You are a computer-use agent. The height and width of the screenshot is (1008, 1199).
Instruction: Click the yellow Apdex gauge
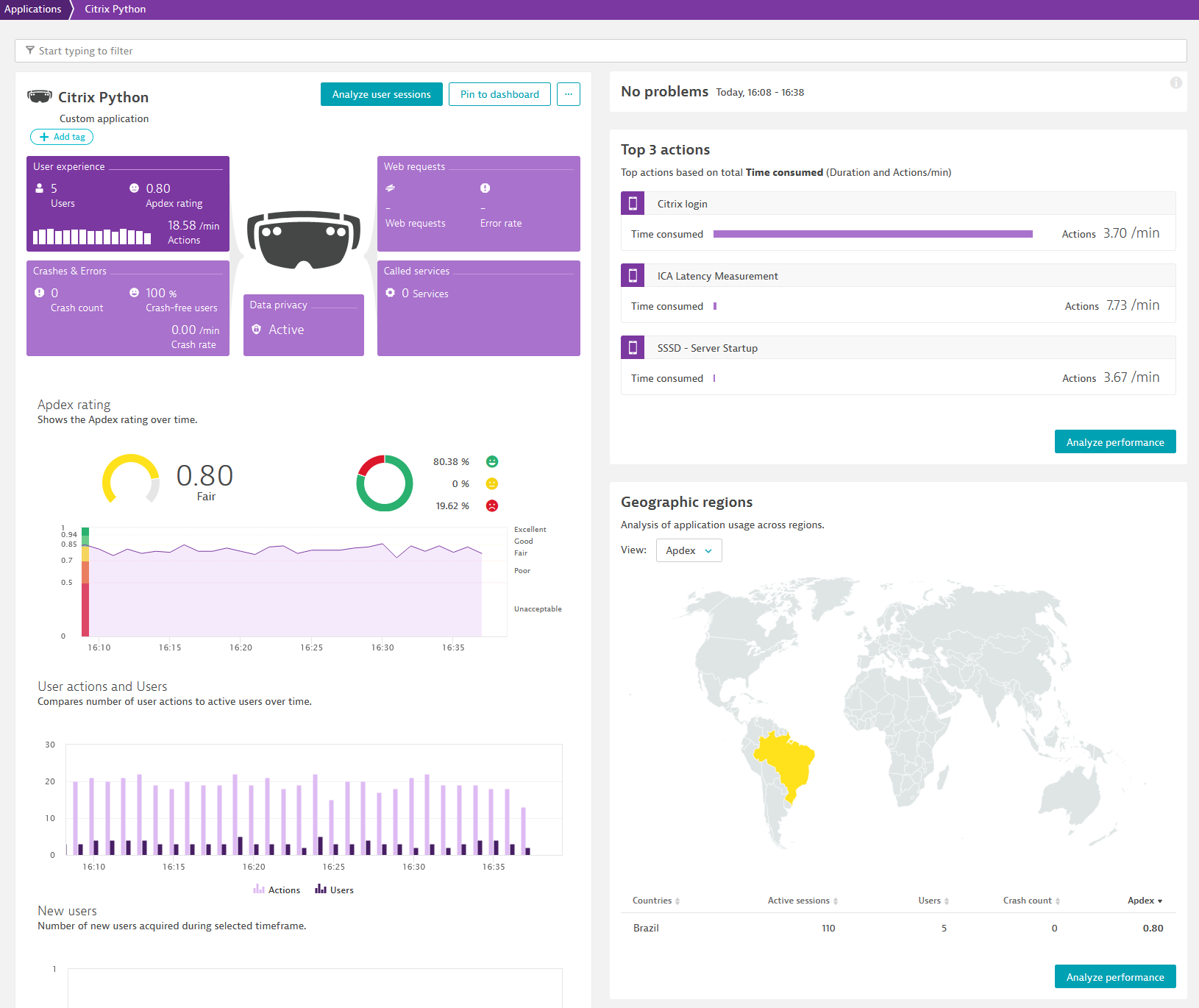131,480
